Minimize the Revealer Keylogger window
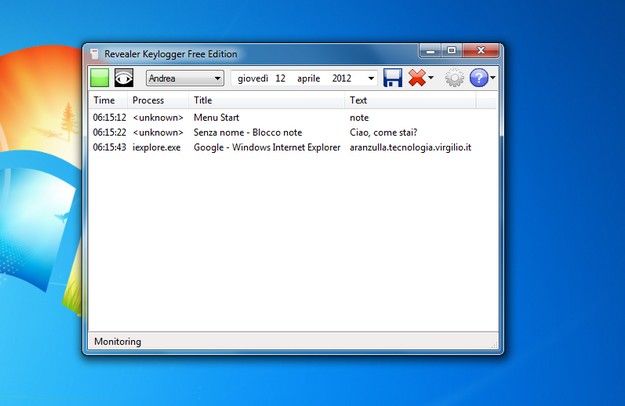This screenshot has width=625, height=406. coord(430,51)
